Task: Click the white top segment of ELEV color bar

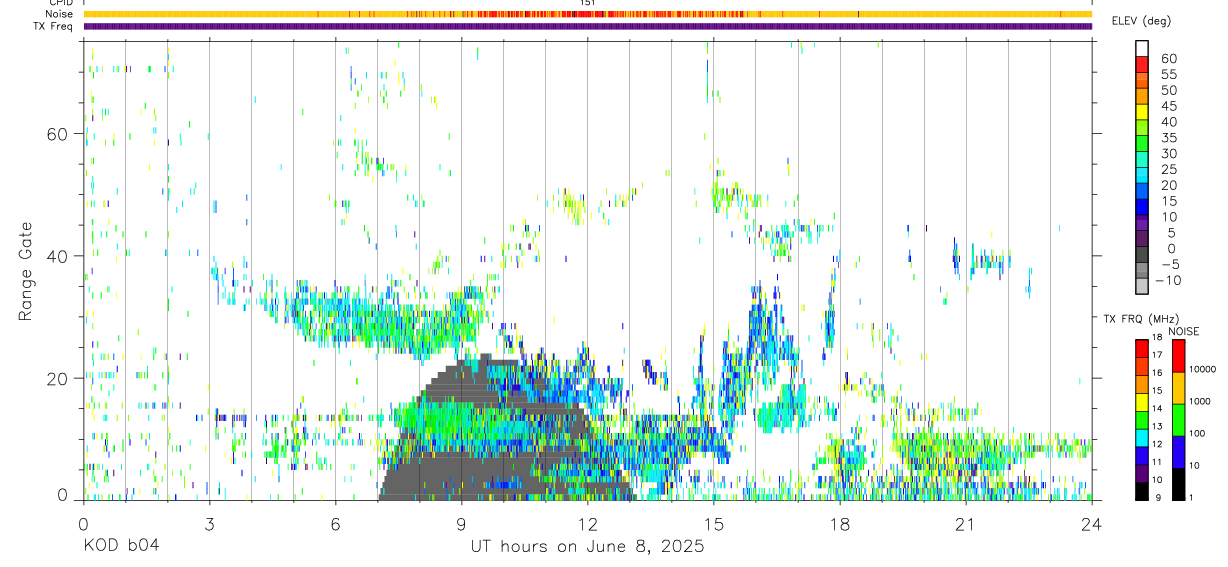Action: 1142,48
